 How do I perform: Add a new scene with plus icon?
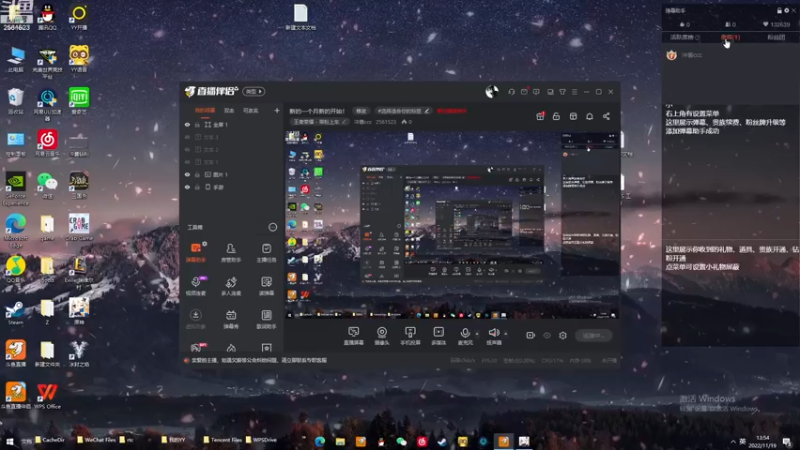pyautogui.click(x=277, y=110)
